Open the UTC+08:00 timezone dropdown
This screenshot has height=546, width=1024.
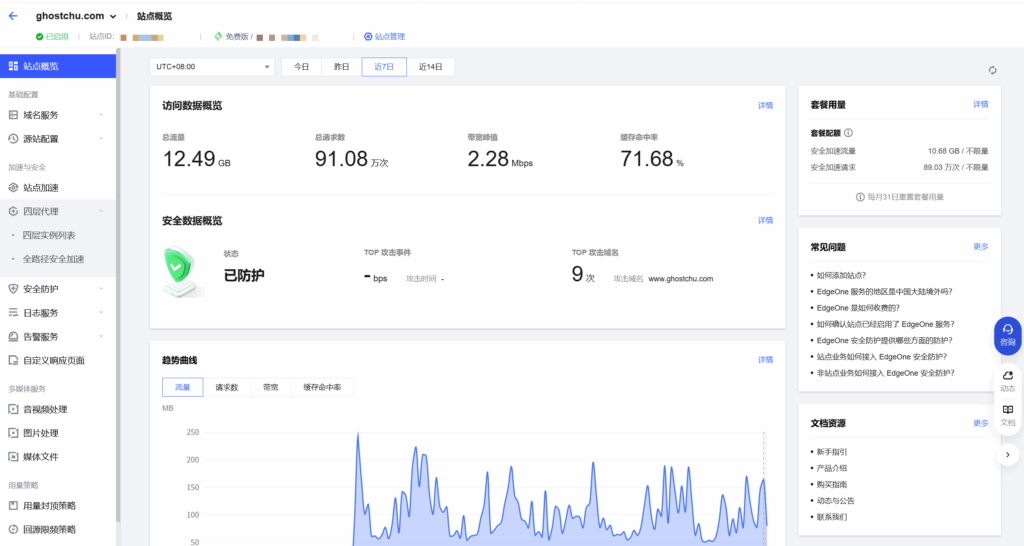[212, 67]
